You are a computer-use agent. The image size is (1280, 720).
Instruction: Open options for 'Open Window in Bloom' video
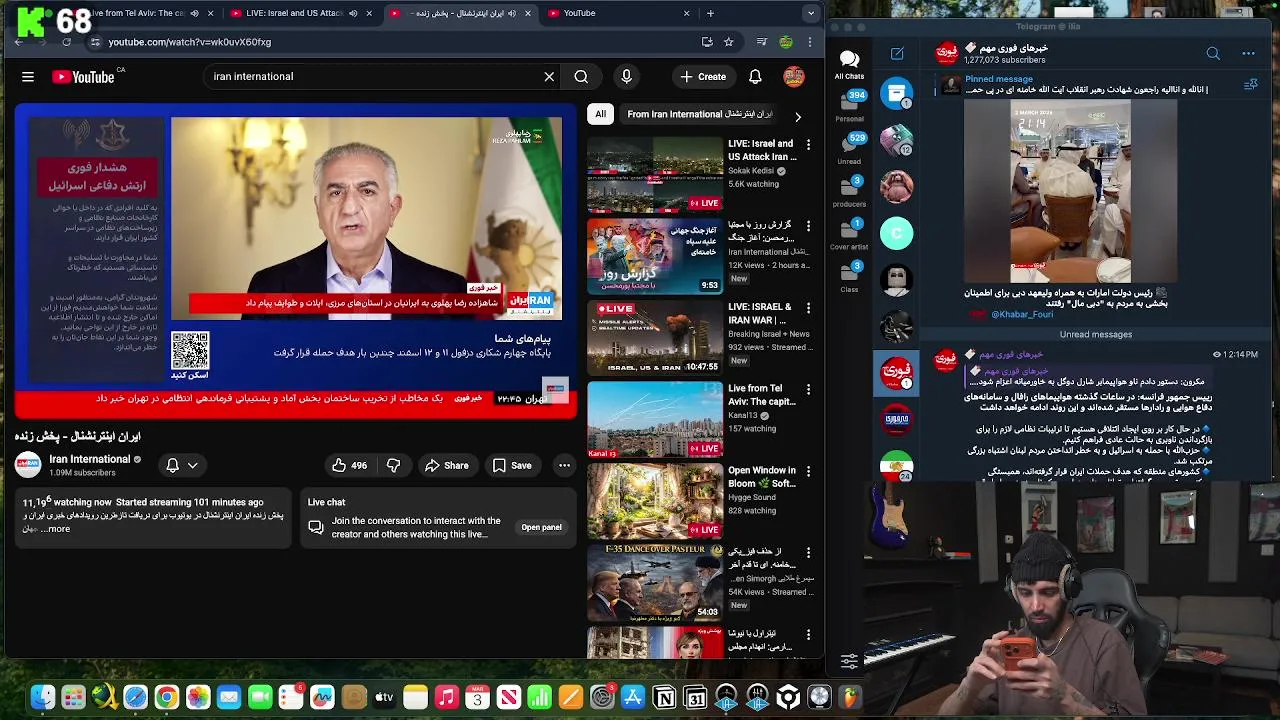[x=808, y=471]
